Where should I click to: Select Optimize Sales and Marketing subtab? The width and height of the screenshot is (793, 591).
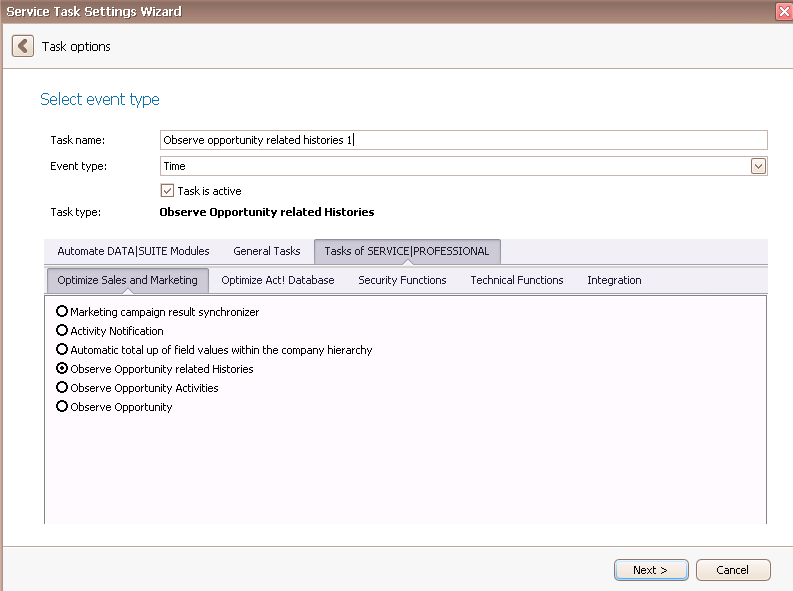[127, 280]
